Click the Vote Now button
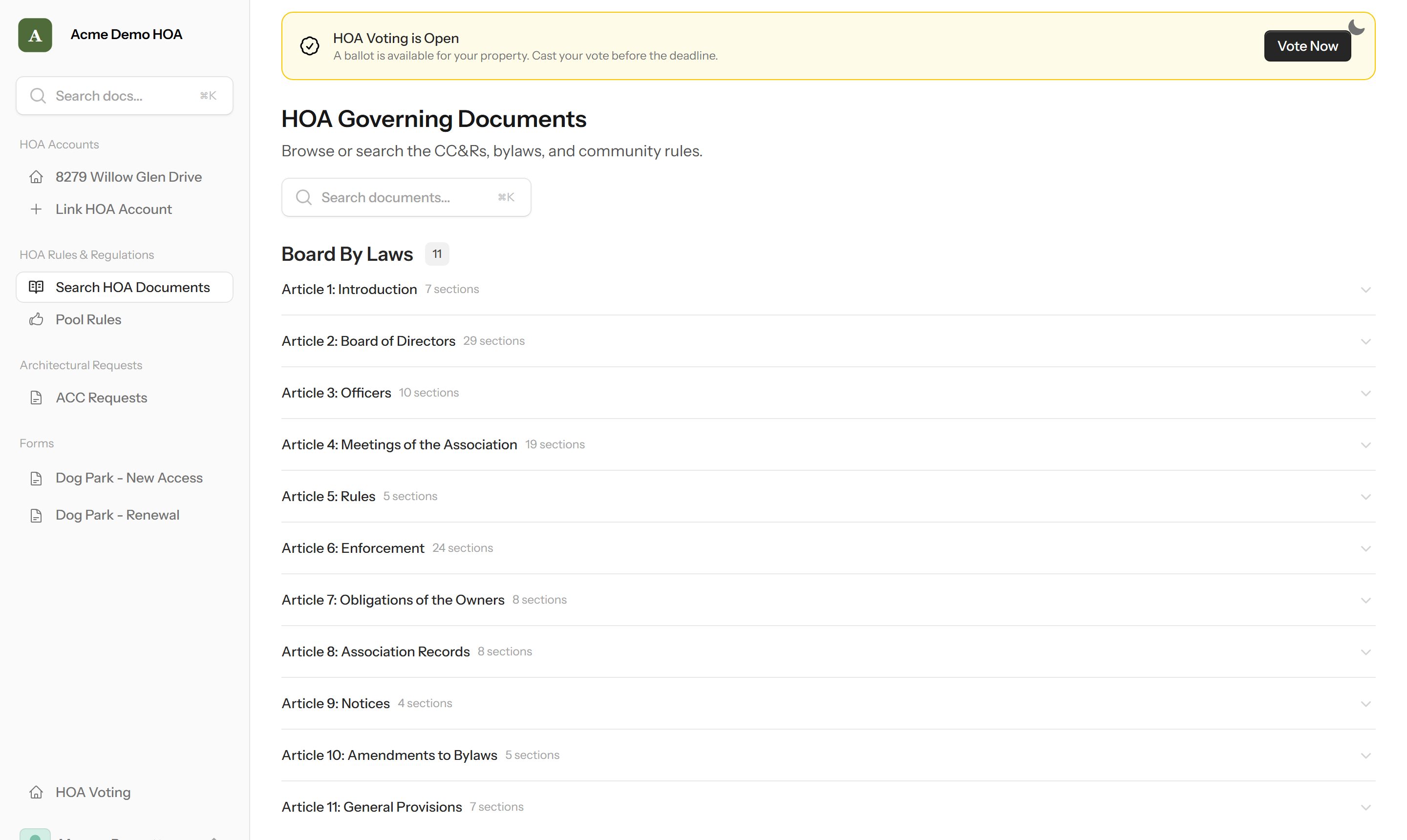The width and height of the screenshot is (1407, 840). coord(1307,46)
